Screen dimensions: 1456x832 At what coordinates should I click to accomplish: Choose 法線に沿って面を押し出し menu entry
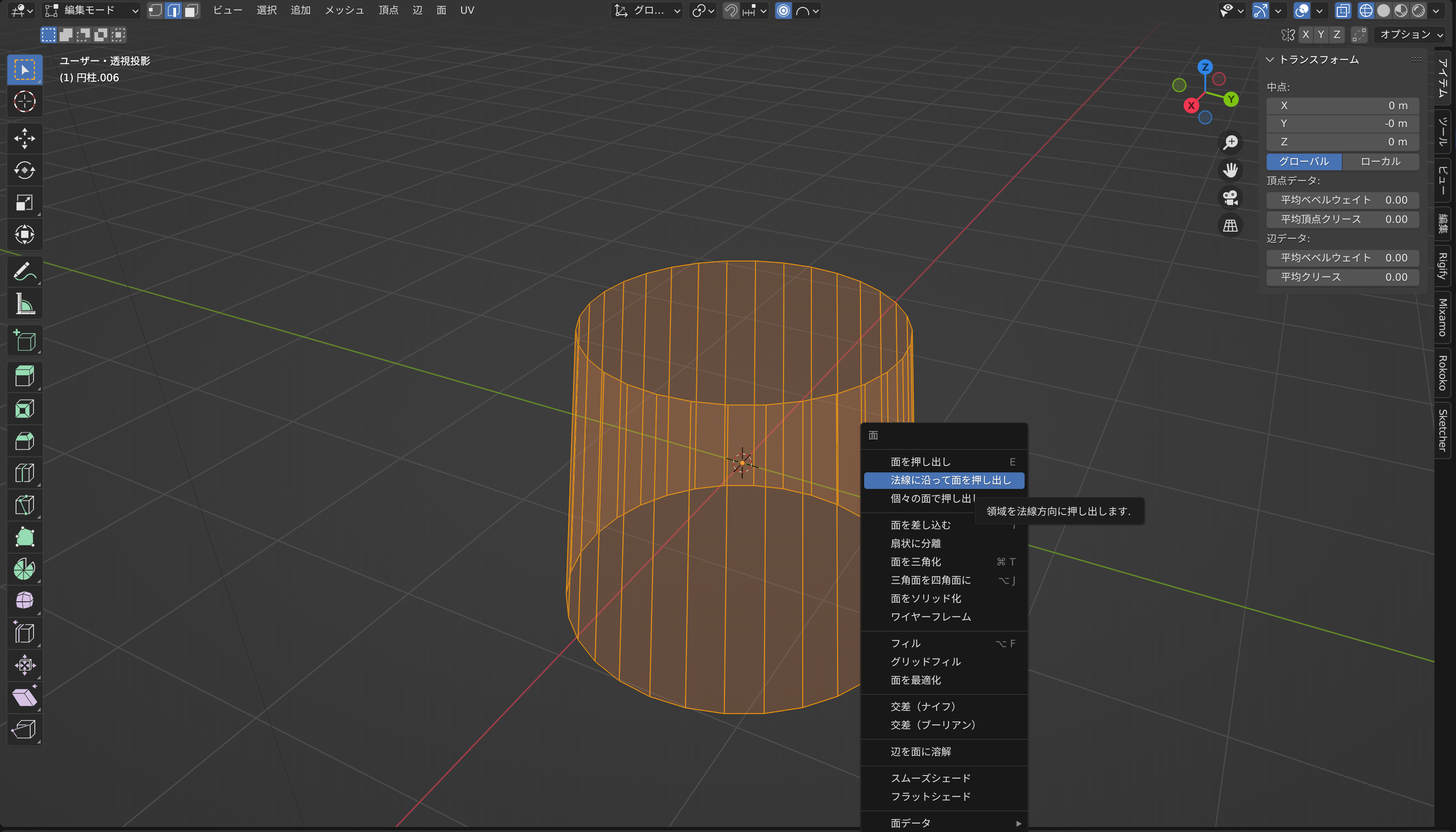[x=944, y=481]
